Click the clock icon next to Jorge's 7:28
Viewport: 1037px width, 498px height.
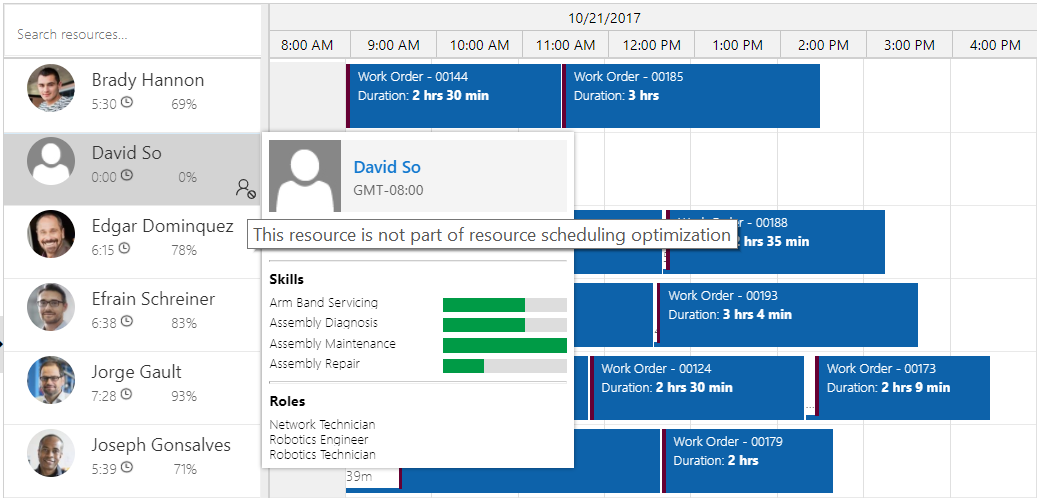pos(126,395)
